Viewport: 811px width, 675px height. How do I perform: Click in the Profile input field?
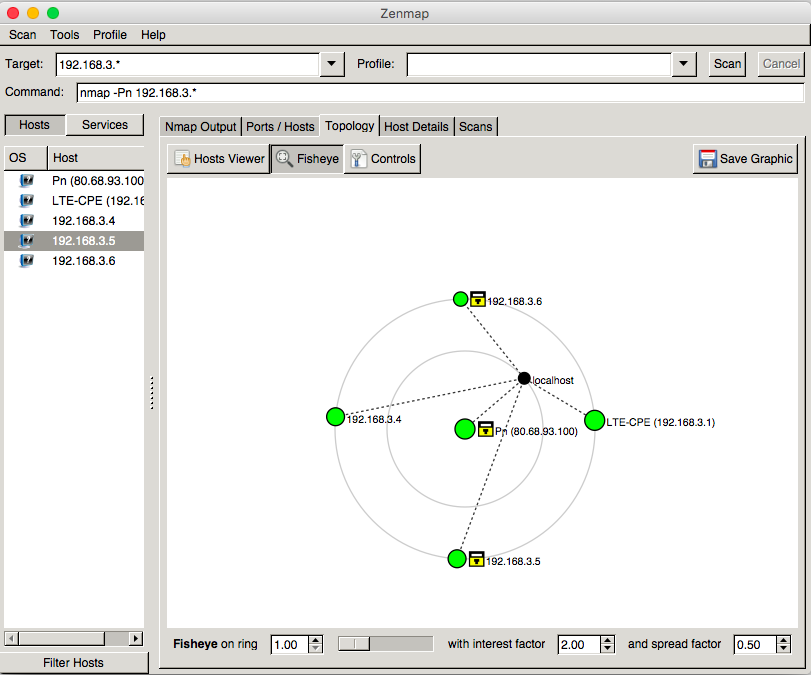pos(539,64)
